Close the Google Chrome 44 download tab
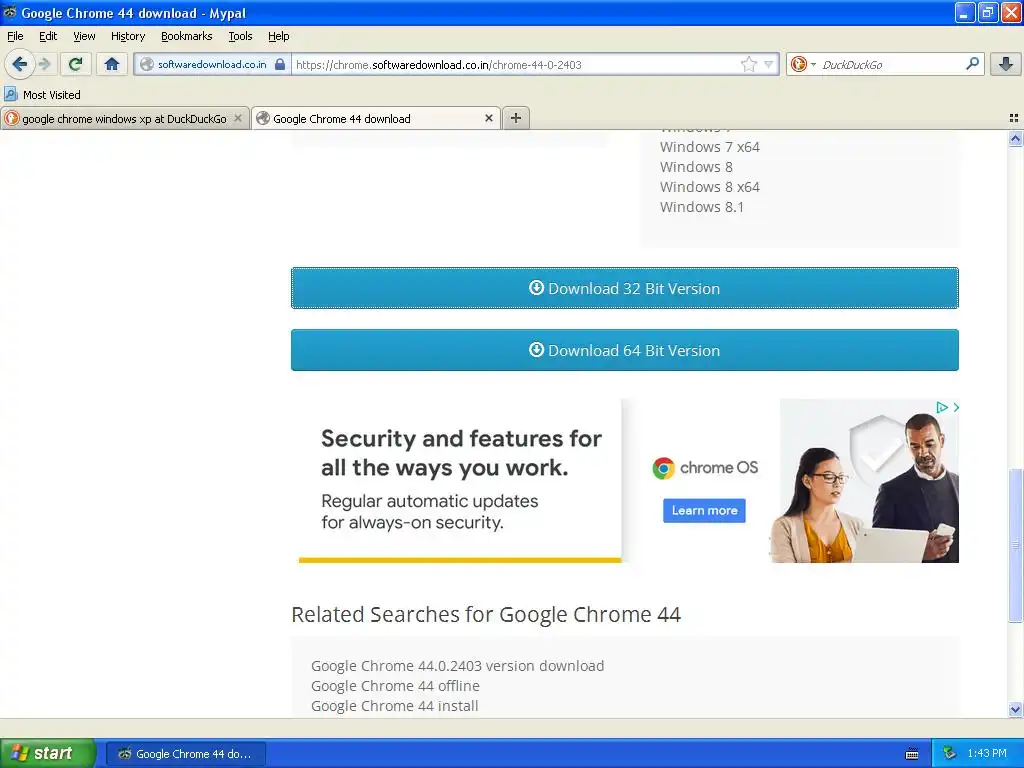The image size is (1024, 768). point(488,118)
